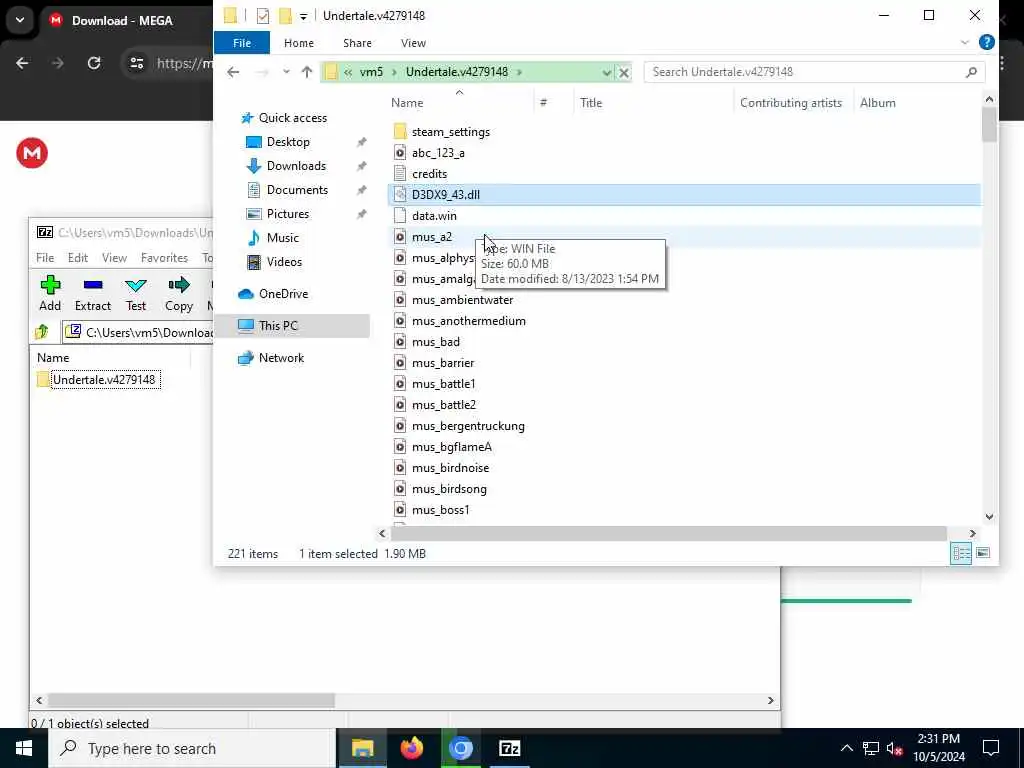Switch to the Home ribbon tab
The width and height of the screenshot is (1024, 768).
pos(298,43)
